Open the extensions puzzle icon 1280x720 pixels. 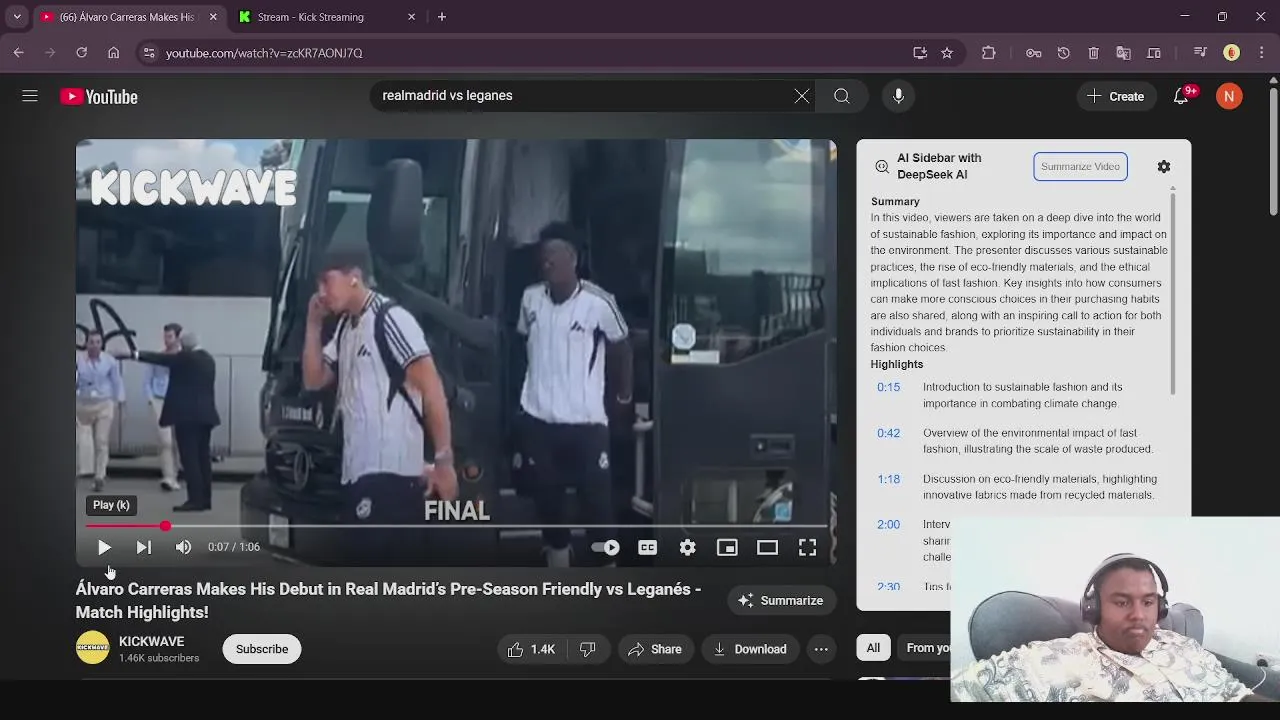989,53
